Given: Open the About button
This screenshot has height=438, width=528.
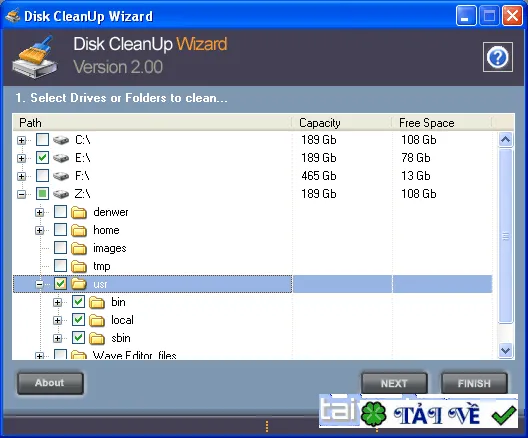Looking at the screenshot, I should [50, 383].
